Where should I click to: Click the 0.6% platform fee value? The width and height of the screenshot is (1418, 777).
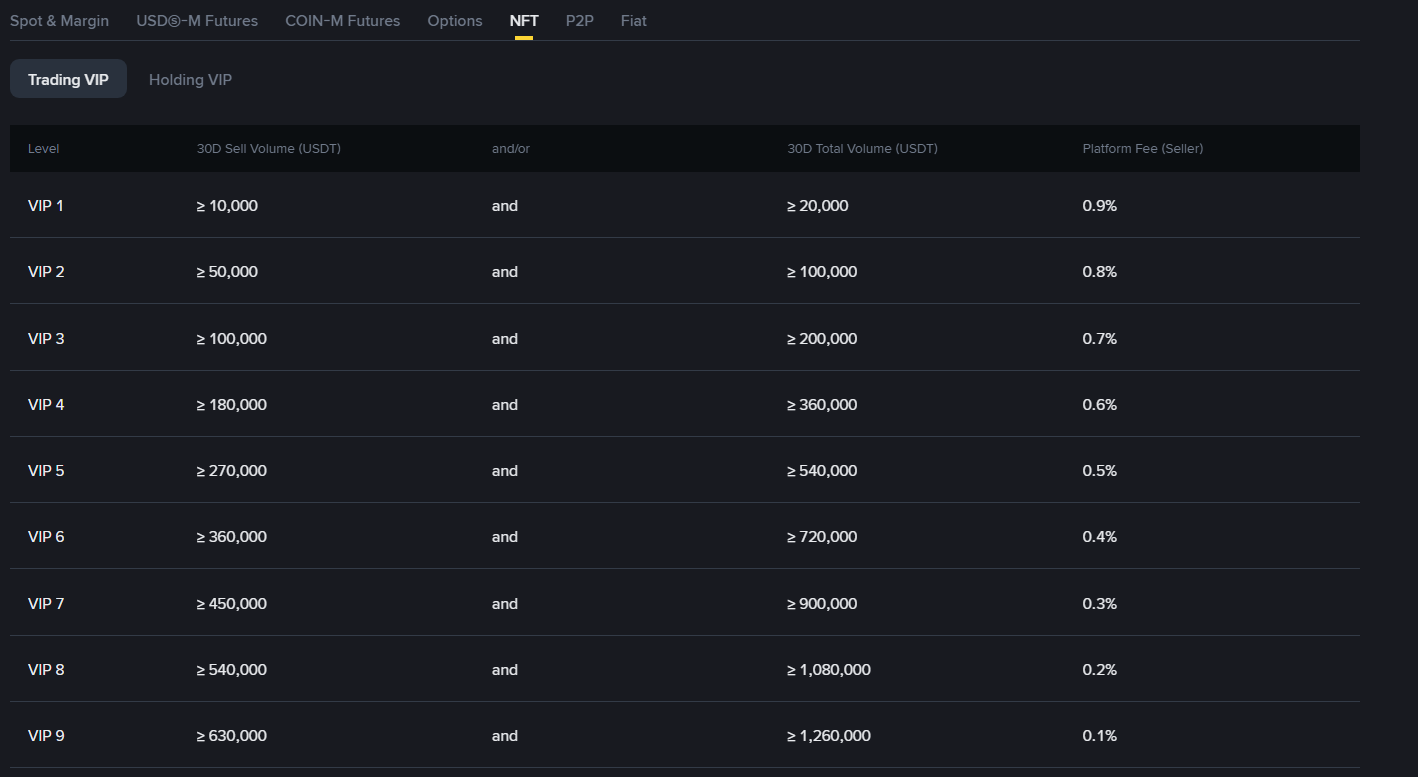[x=1100, y=404]
